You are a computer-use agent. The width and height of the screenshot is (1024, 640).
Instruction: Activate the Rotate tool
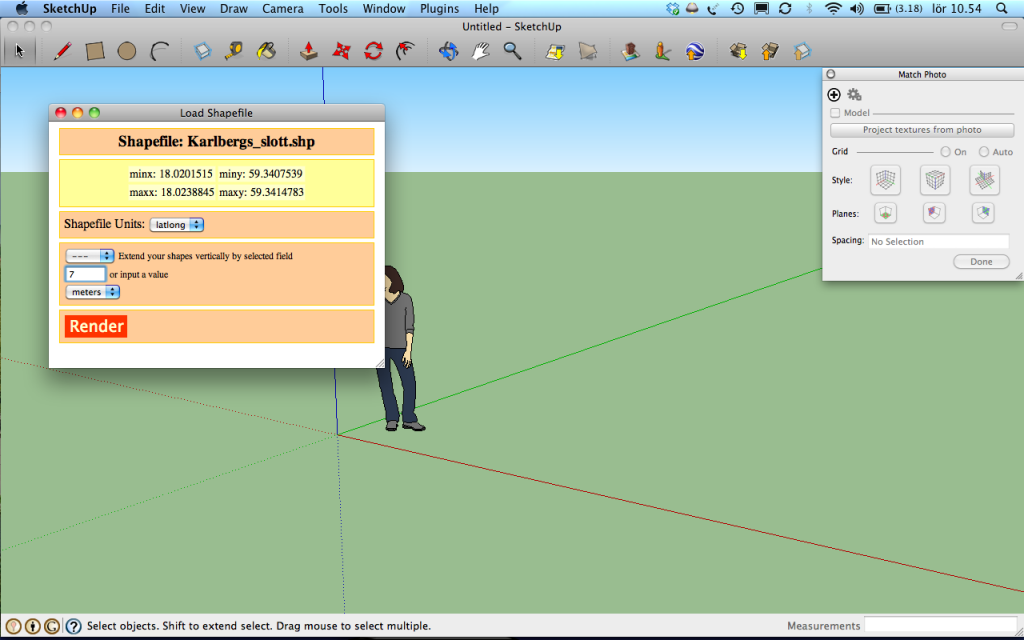tap(373, 51)
